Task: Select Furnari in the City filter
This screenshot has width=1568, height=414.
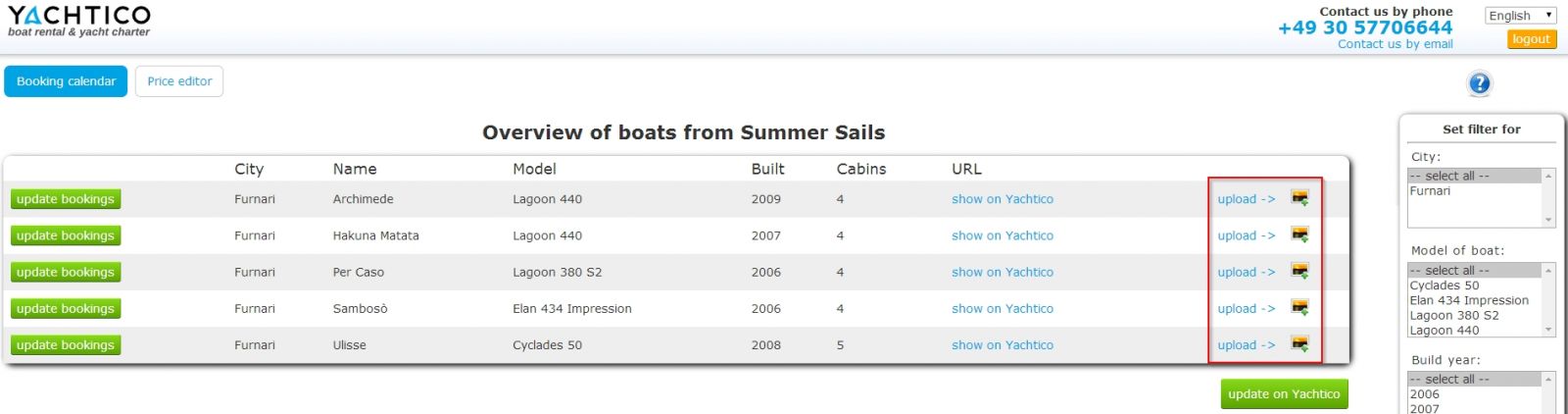Action: point(1430,191)
